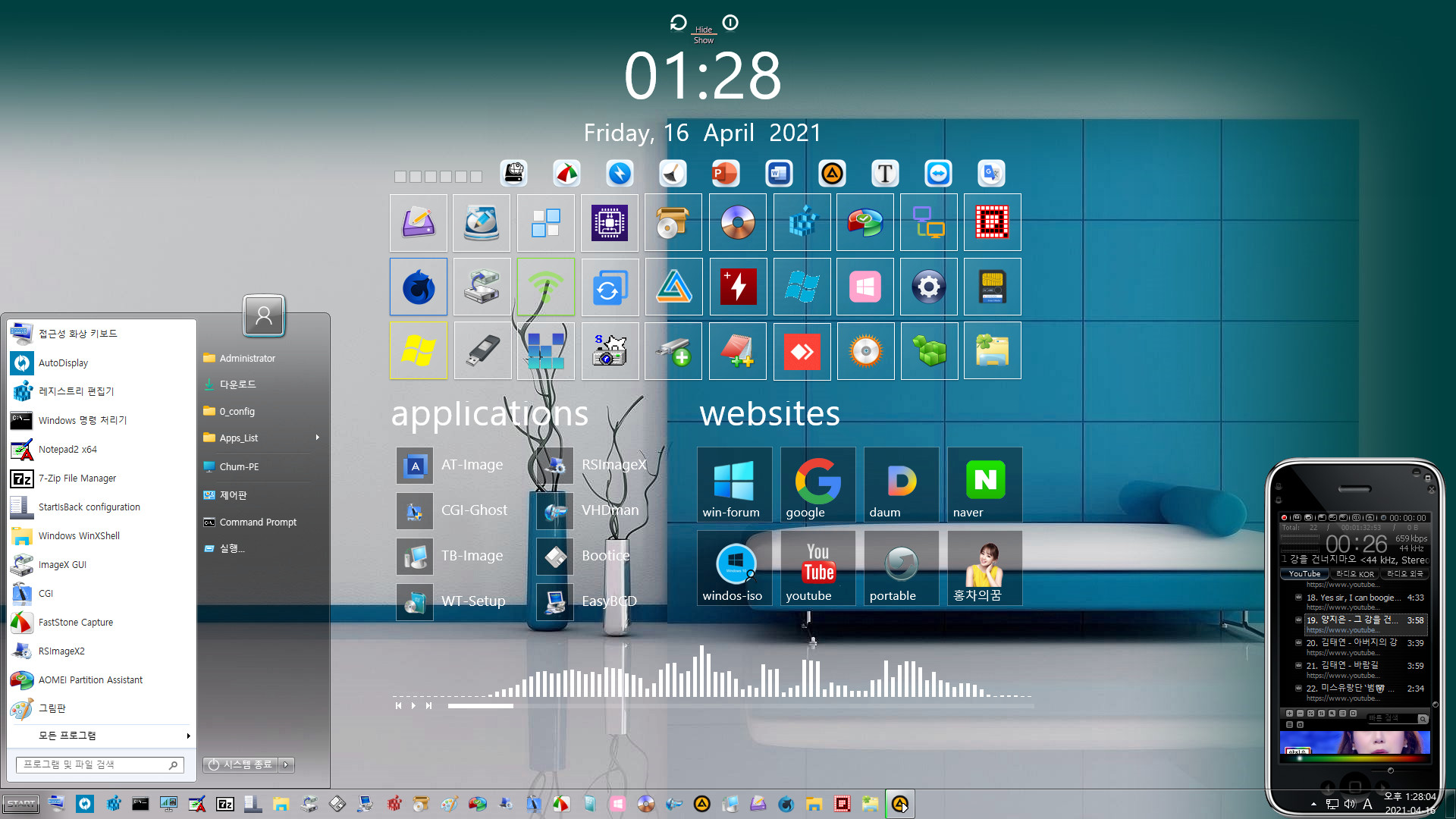Viewport: 1456px width, 819px height.
Task: Launch PowerPoint from the top dock
Action: (x=725, y=174)
